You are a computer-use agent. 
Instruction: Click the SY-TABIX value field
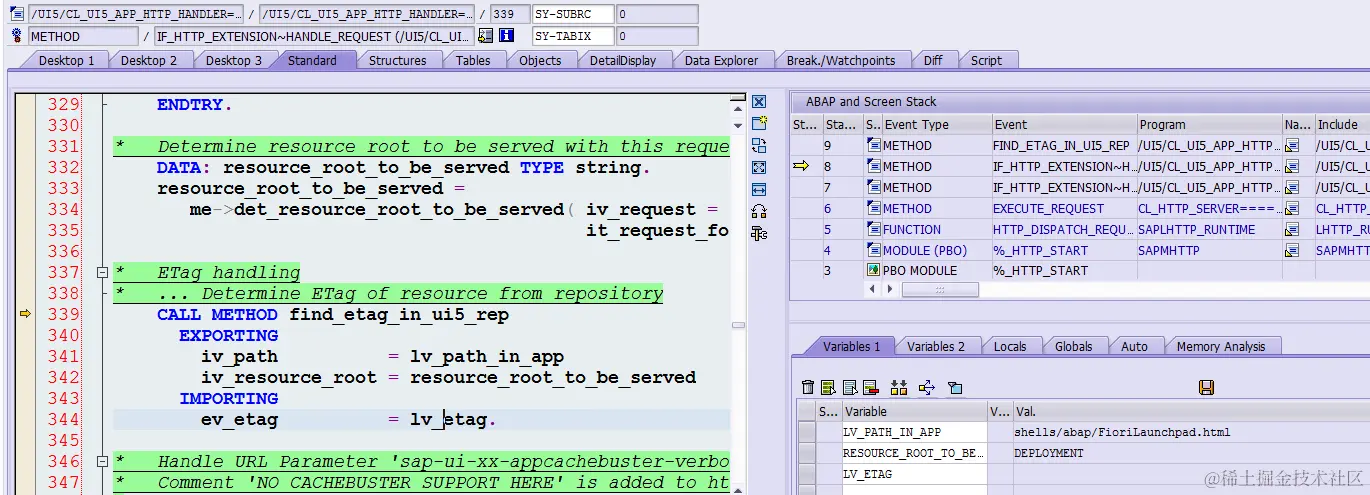pos(657,36)
